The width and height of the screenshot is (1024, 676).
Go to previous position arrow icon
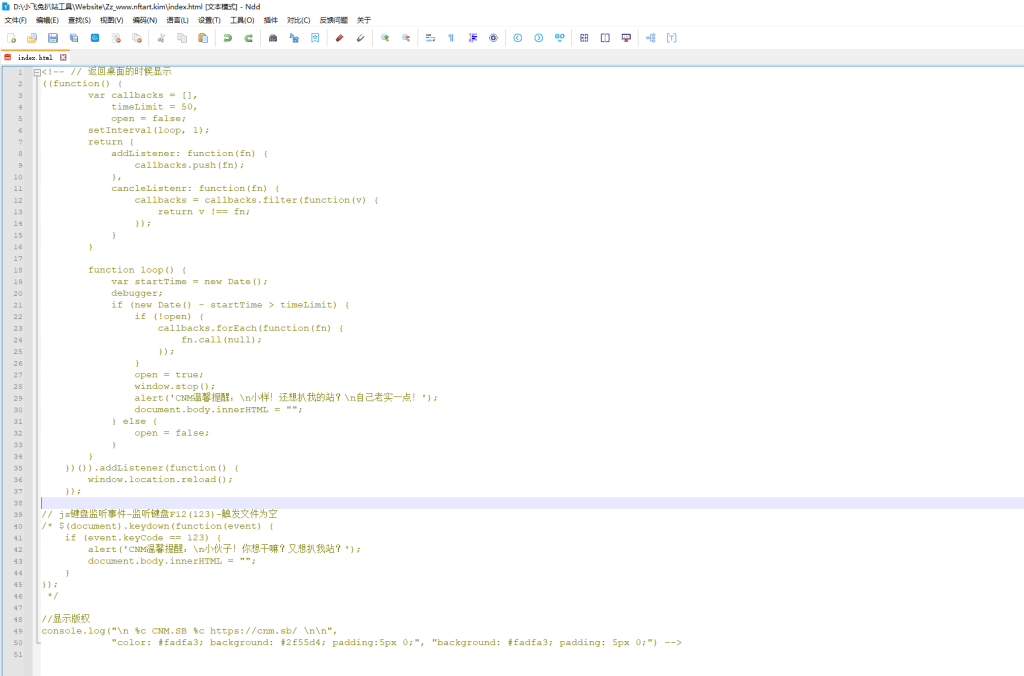(517, 38)
